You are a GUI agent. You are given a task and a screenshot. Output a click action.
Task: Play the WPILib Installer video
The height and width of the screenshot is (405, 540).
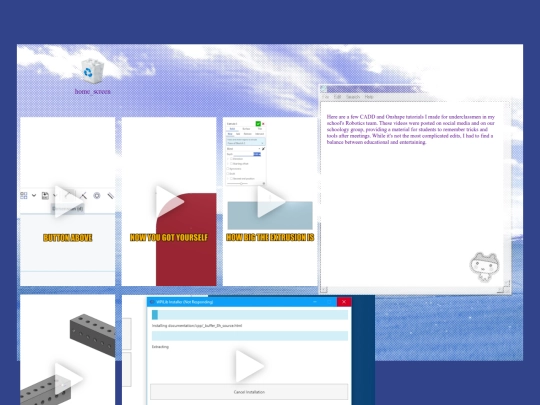250,366
